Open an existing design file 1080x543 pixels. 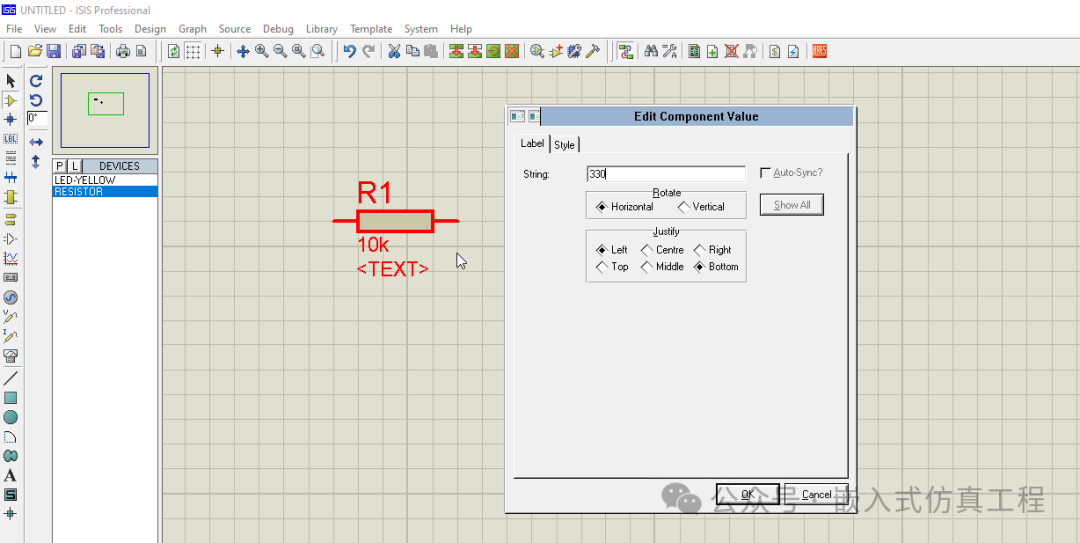tap(34, 51)
